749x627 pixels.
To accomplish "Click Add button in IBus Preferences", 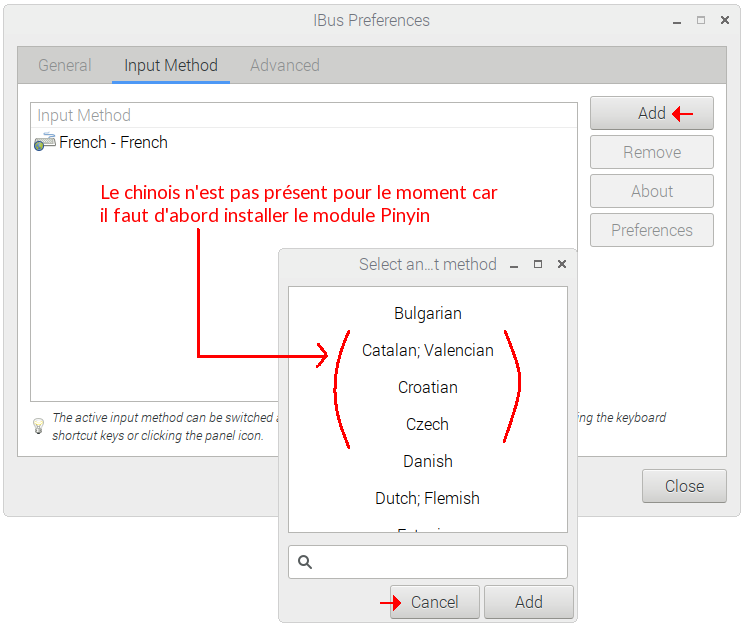I will pos(652,113).
